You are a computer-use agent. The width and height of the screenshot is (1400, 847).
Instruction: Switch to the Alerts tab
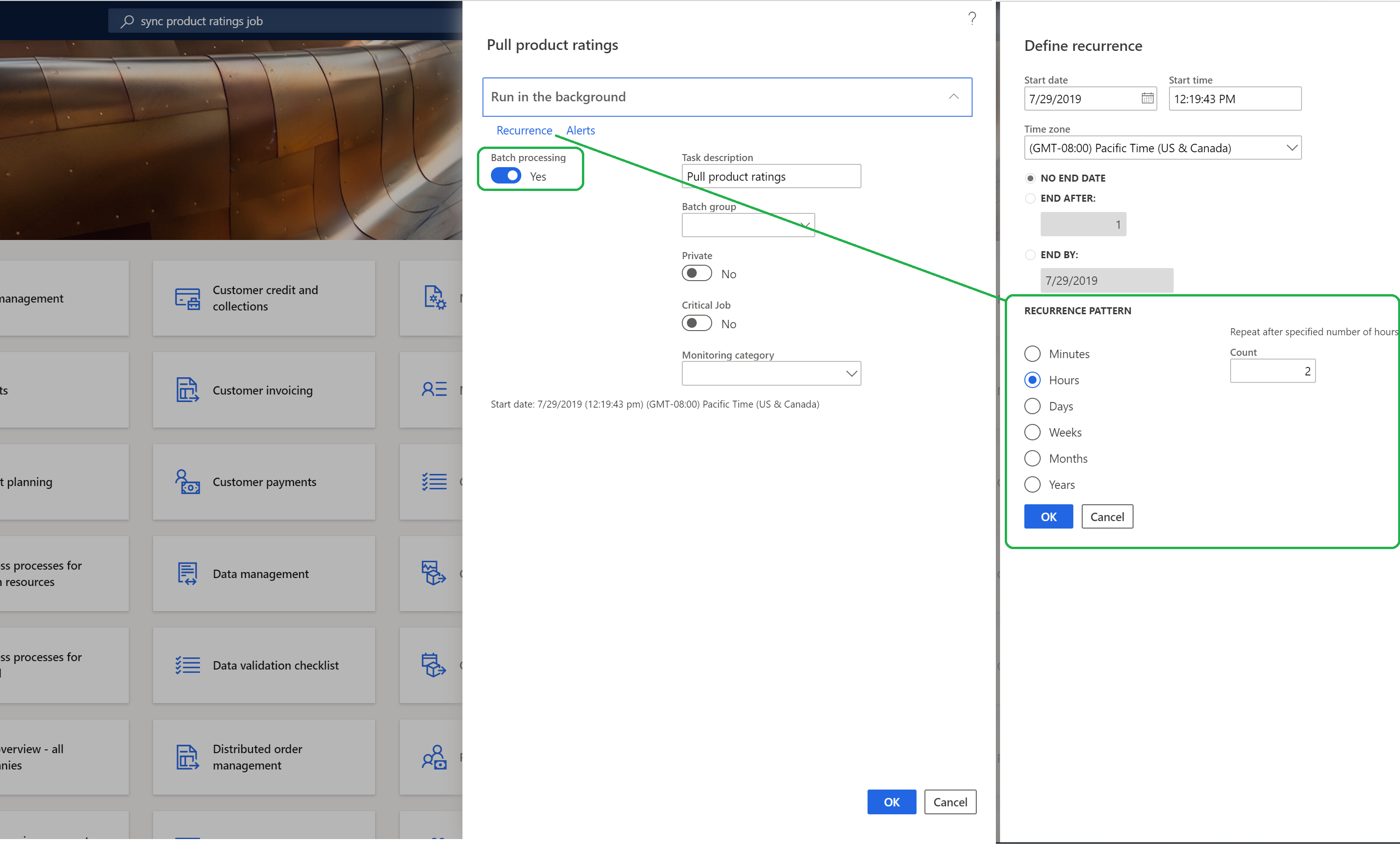580,130
